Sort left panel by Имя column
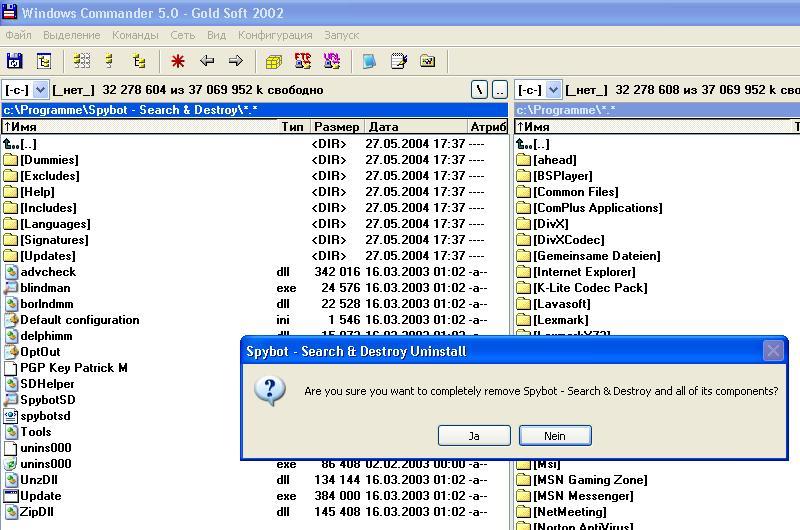The height and width of the screenshot is (530, 800). [140, 127]
